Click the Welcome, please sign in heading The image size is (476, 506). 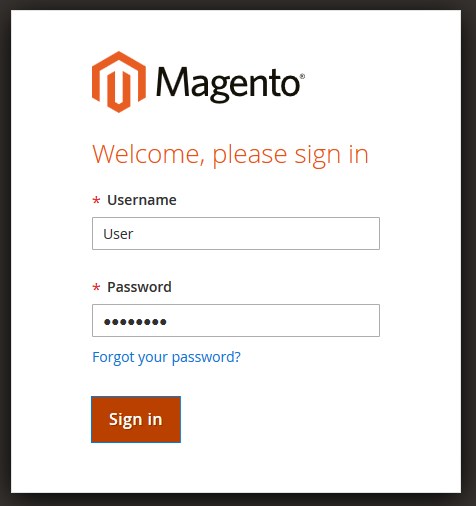pos(230,155)
